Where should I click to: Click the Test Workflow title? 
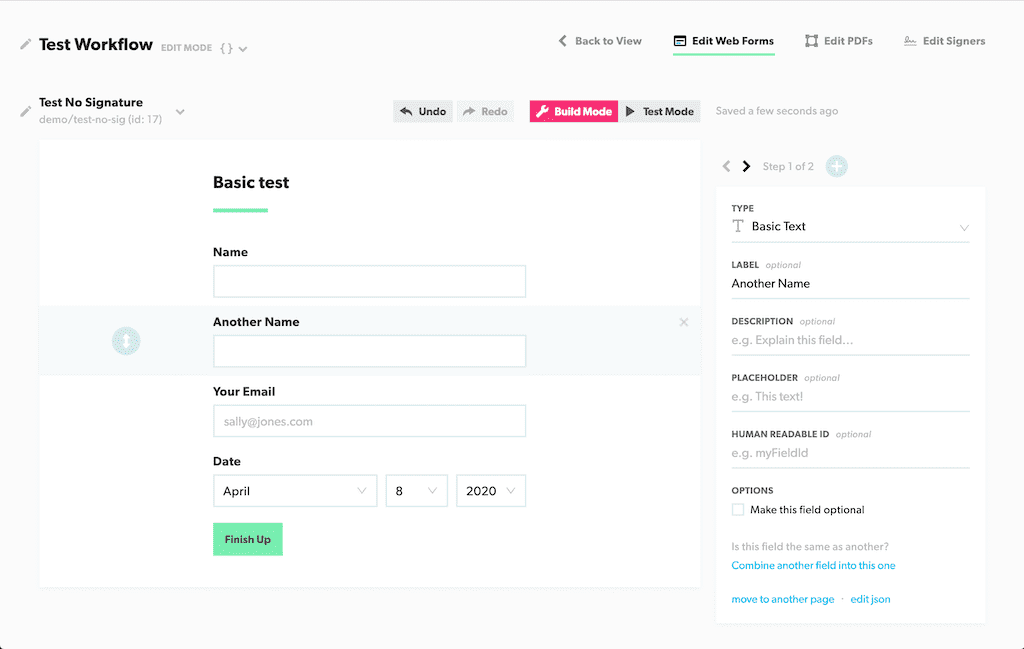click(95, 44)
